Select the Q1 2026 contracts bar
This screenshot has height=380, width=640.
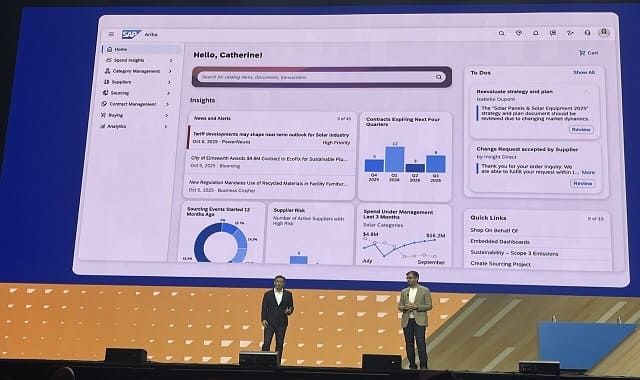coord(394,159)
